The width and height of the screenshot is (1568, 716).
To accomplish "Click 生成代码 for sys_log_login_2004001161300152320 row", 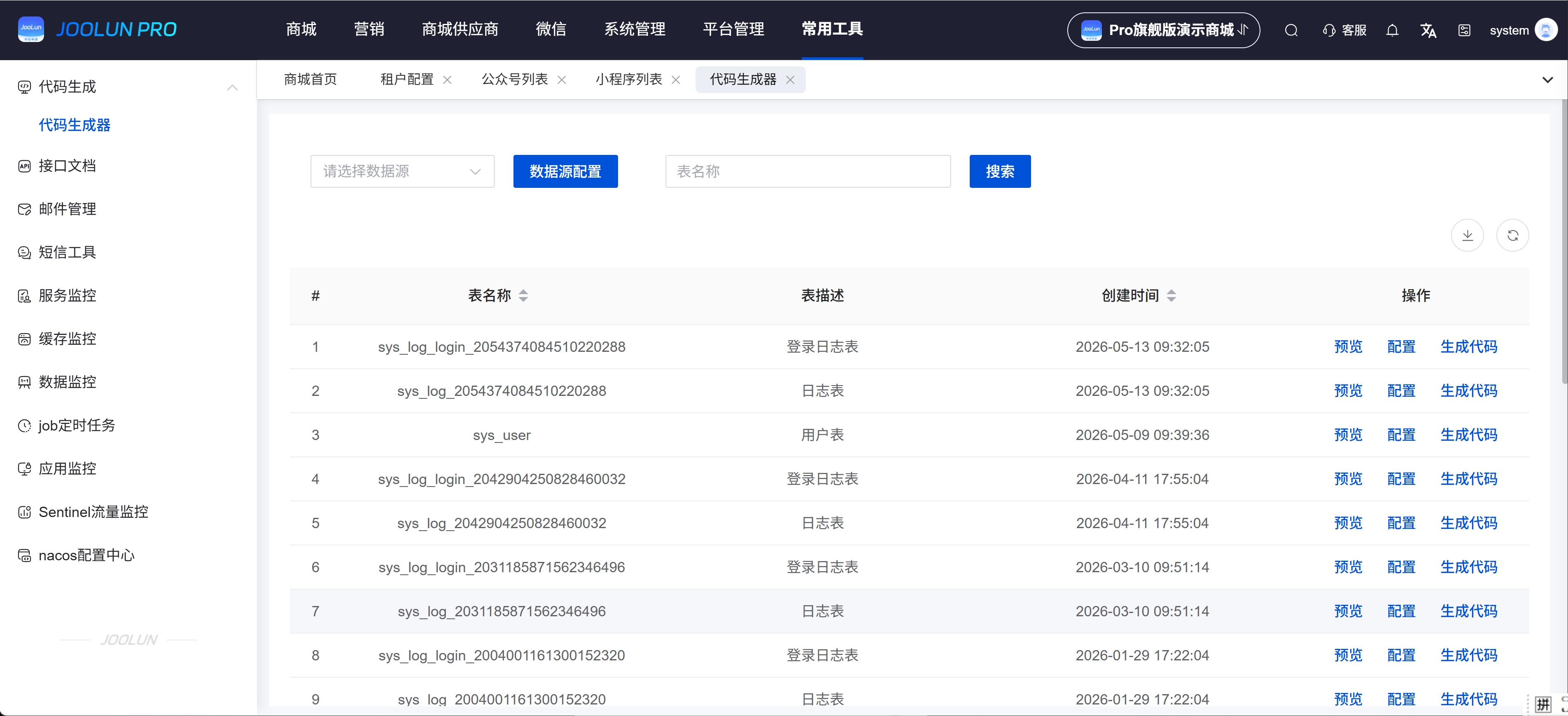I will click(1469, 656).
